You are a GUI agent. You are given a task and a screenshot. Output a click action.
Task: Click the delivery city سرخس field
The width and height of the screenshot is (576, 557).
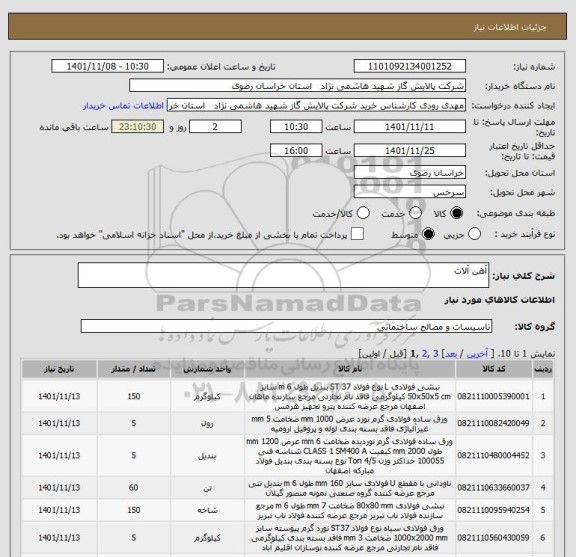point(410,192)
